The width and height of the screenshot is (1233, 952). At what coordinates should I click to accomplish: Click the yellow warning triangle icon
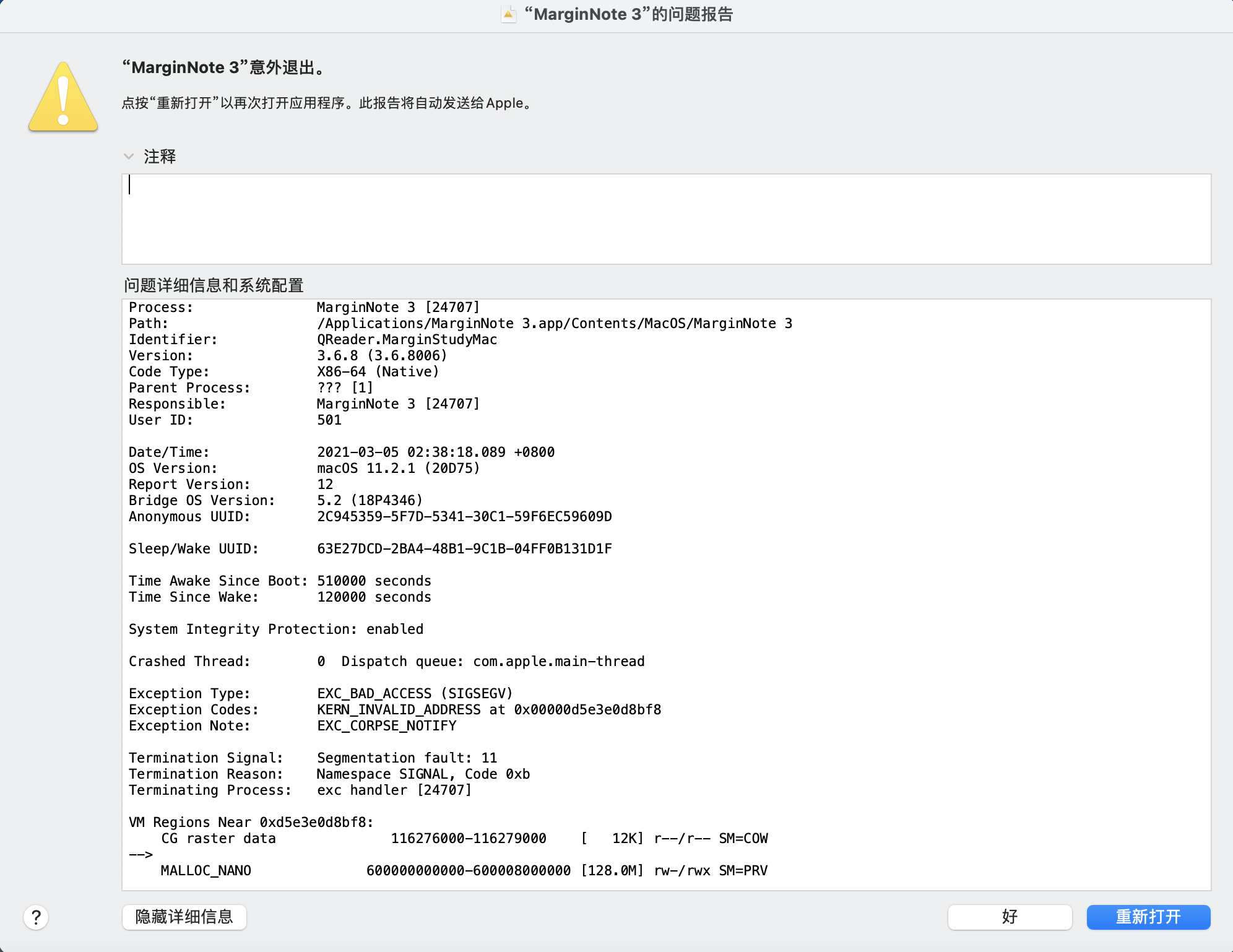63,97
